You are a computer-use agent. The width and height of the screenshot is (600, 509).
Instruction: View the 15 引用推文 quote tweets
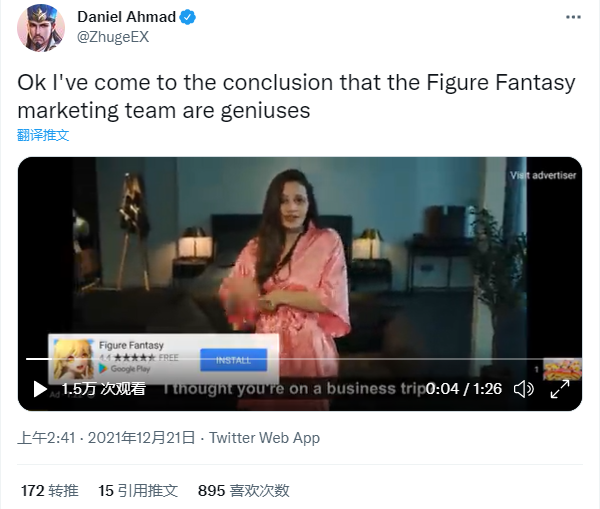[x=138, y=491]
